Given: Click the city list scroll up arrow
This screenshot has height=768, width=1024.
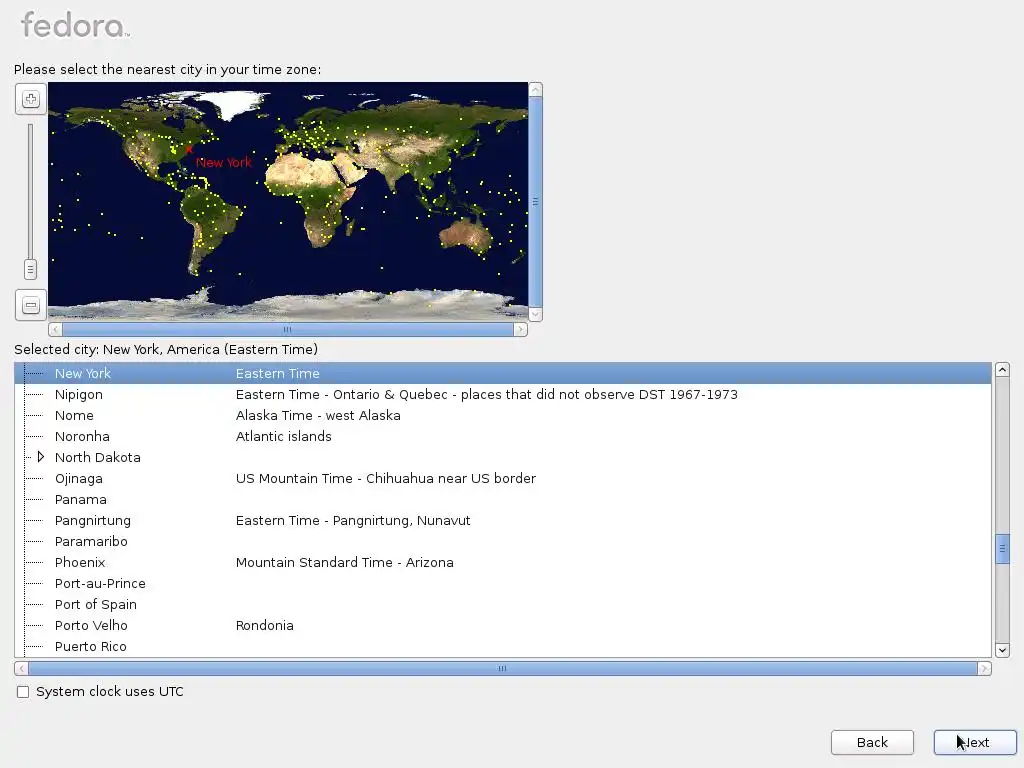Looking at the screenshot, I should [1002, 370].
